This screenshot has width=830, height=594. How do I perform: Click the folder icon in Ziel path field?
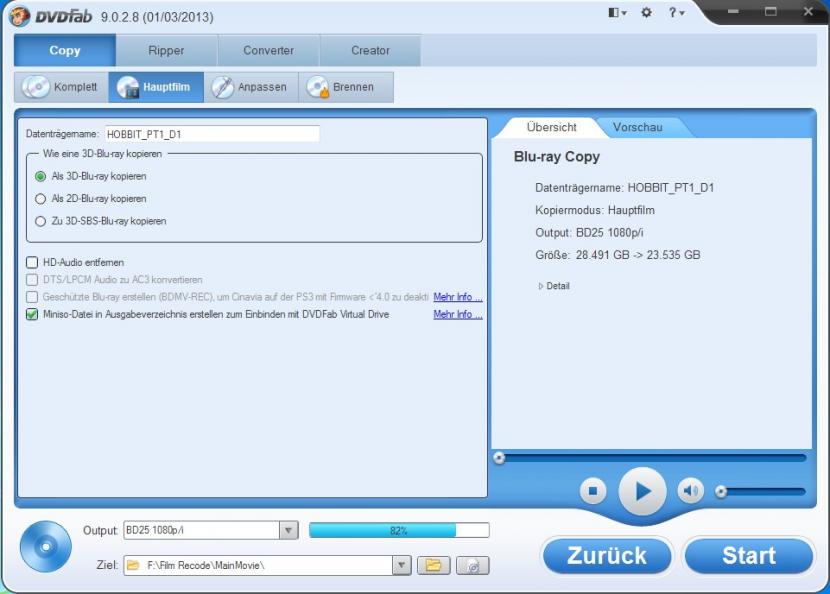[133, 565]
